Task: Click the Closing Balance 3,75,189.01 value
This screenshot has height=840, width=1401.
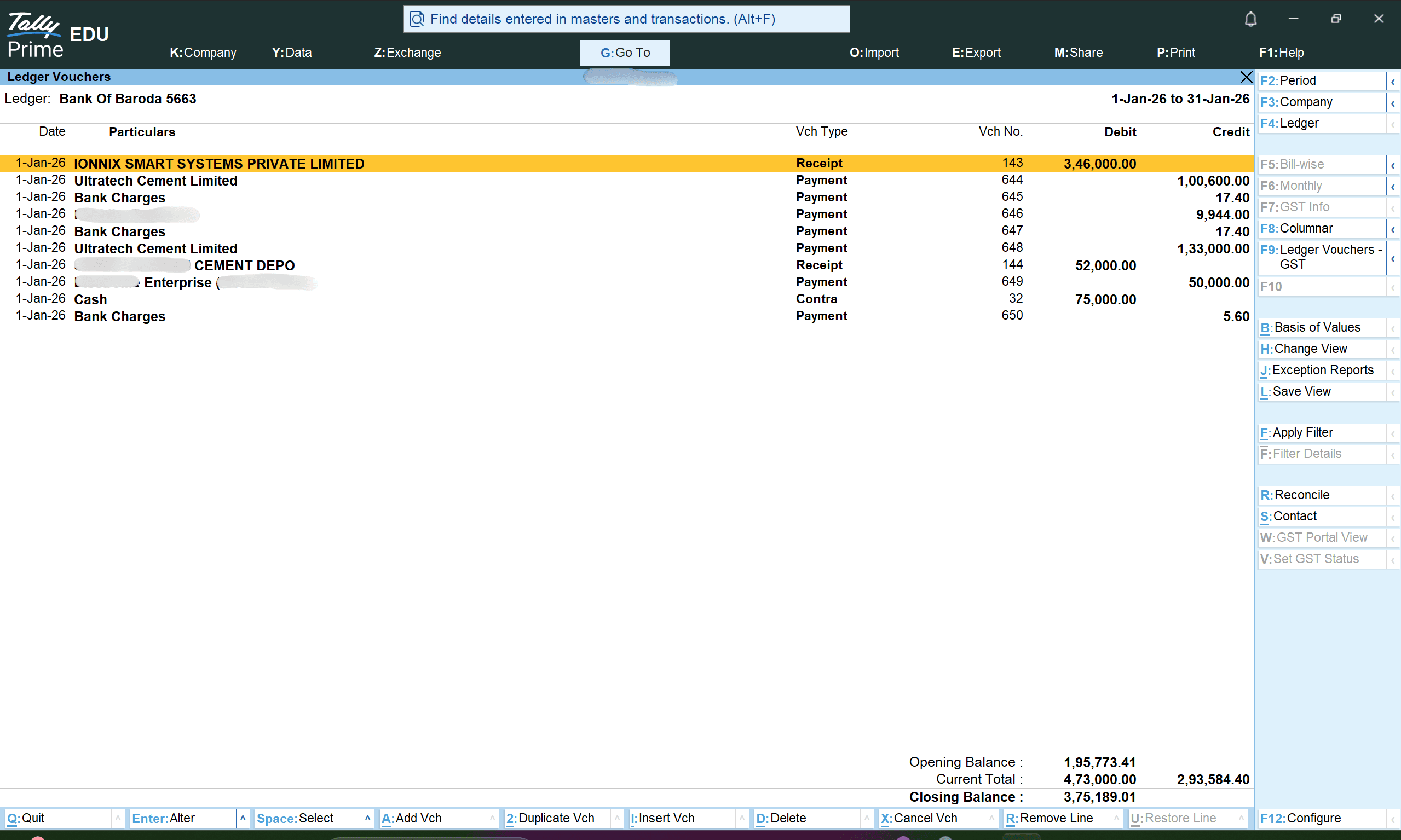Action: (1099, 797)
